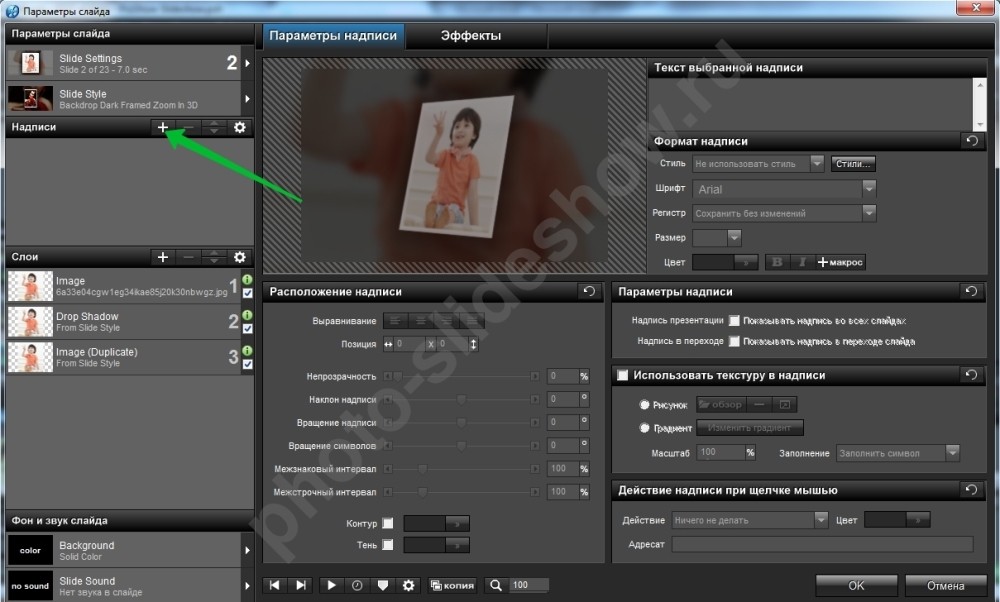Click the green info icon on the Image layer
1000x602 pixels.
pos(247,279)
